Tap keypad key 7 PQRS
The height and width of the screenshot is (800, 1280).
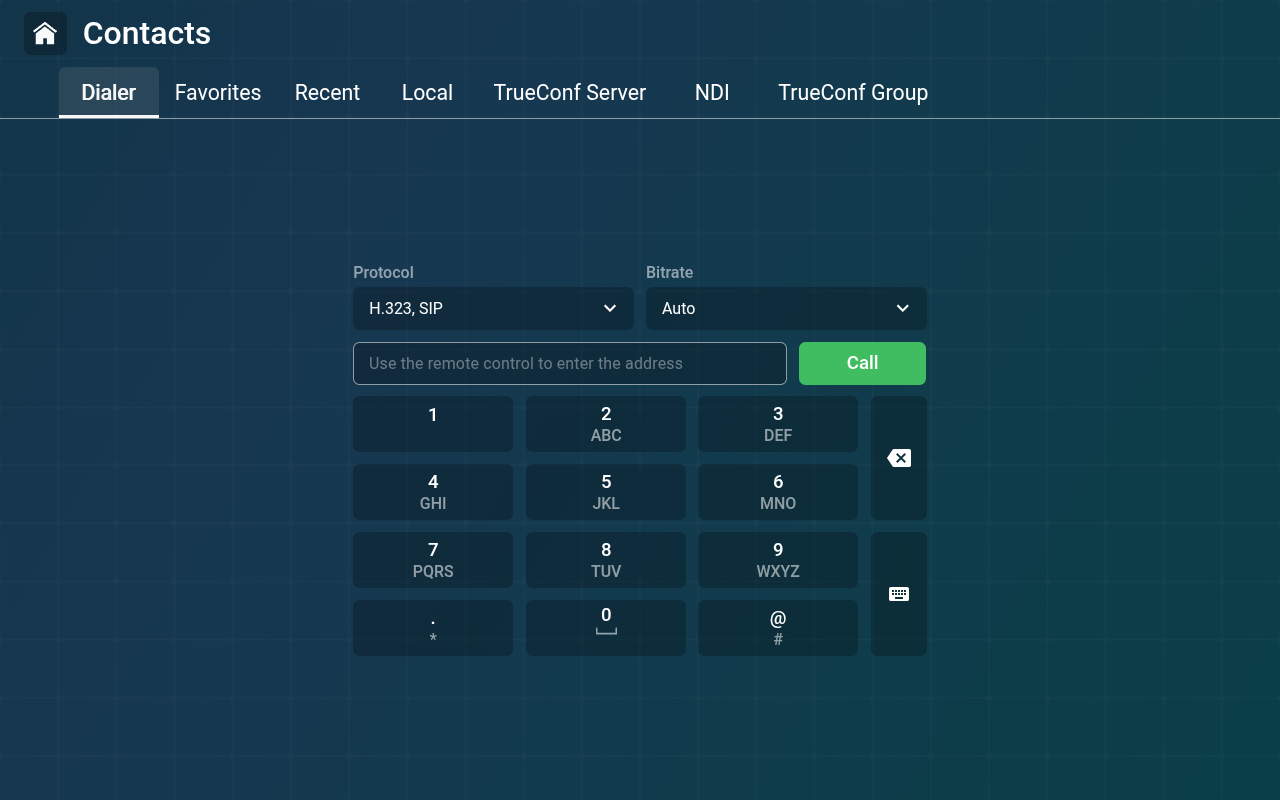click(x=433, y=560)
